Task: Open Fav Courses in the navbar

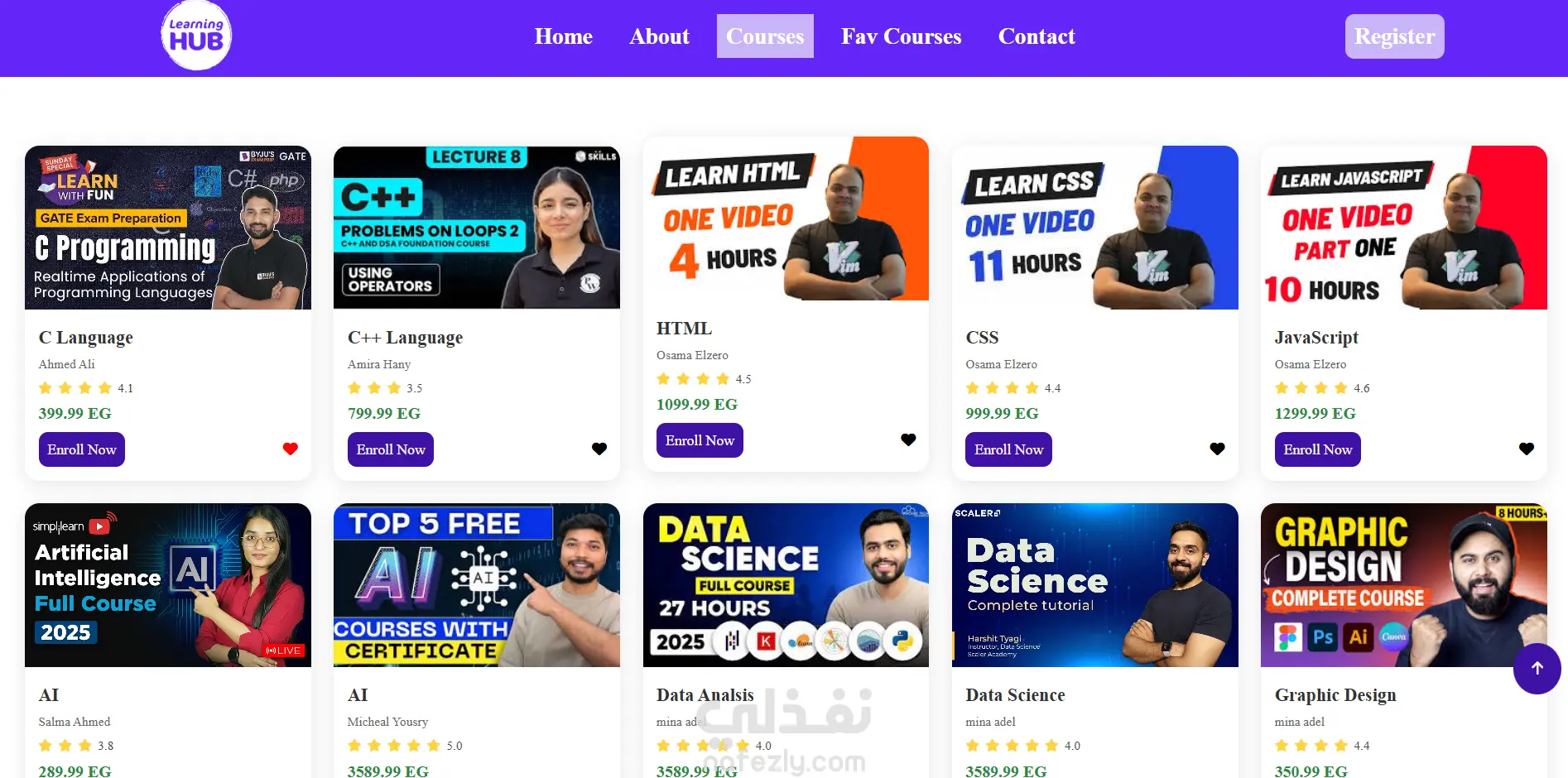Action: click(x=901, y=36)
